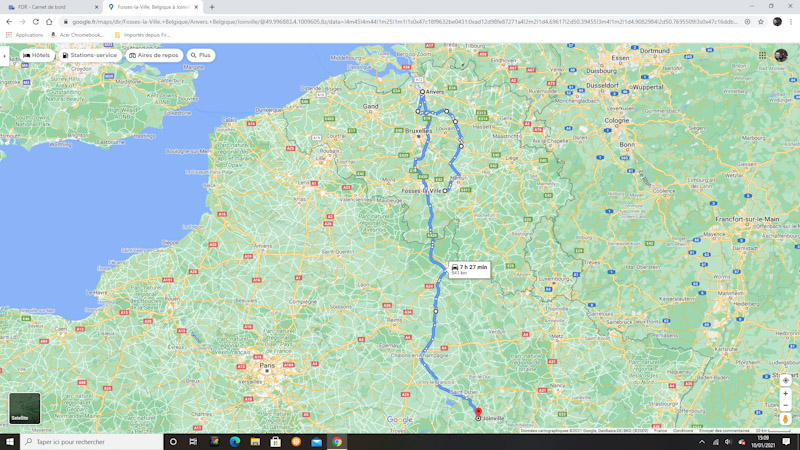Select the red Joinville destination pin
Image resolution: width=800 pixels, height=450 pixels.
[478, 412]
